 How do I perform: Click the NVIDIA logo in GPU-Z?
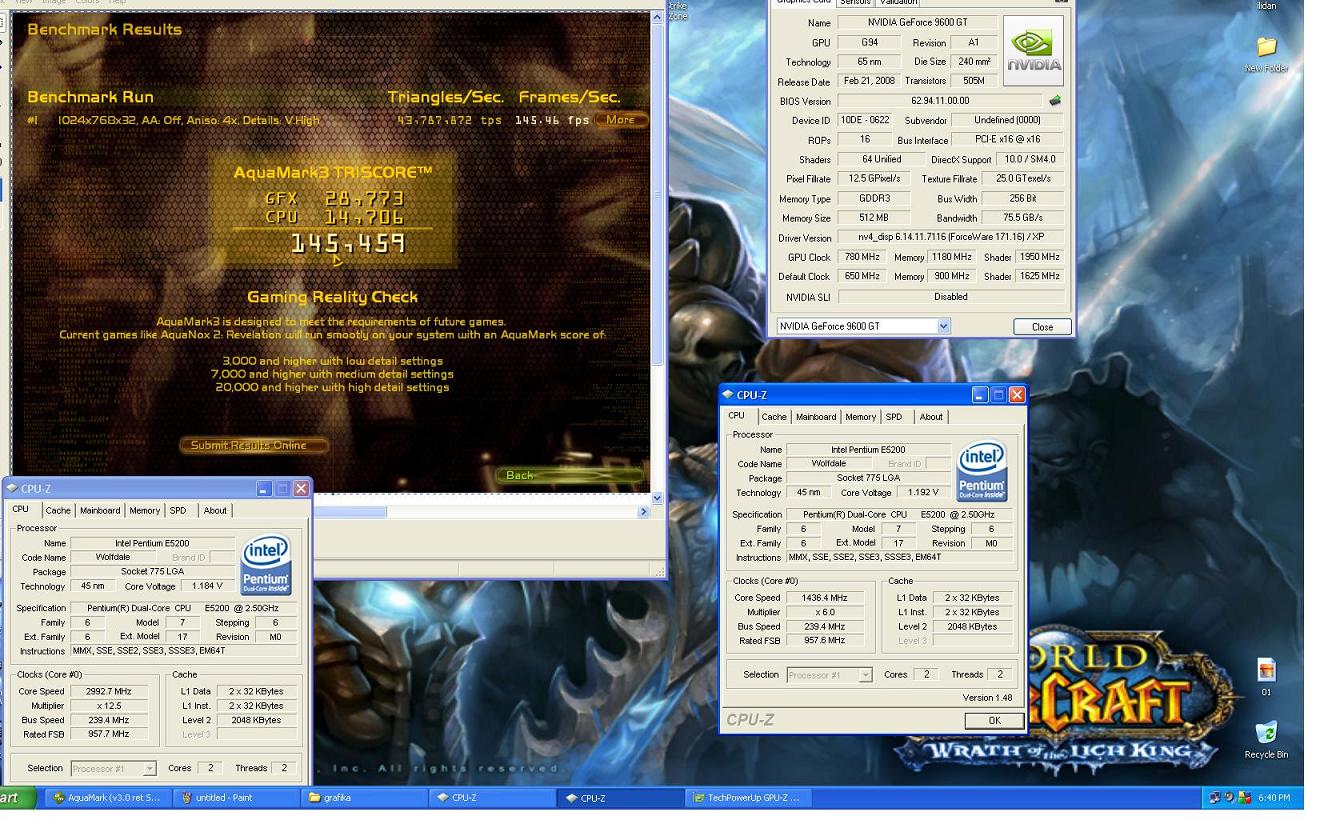pos(1034,50)
